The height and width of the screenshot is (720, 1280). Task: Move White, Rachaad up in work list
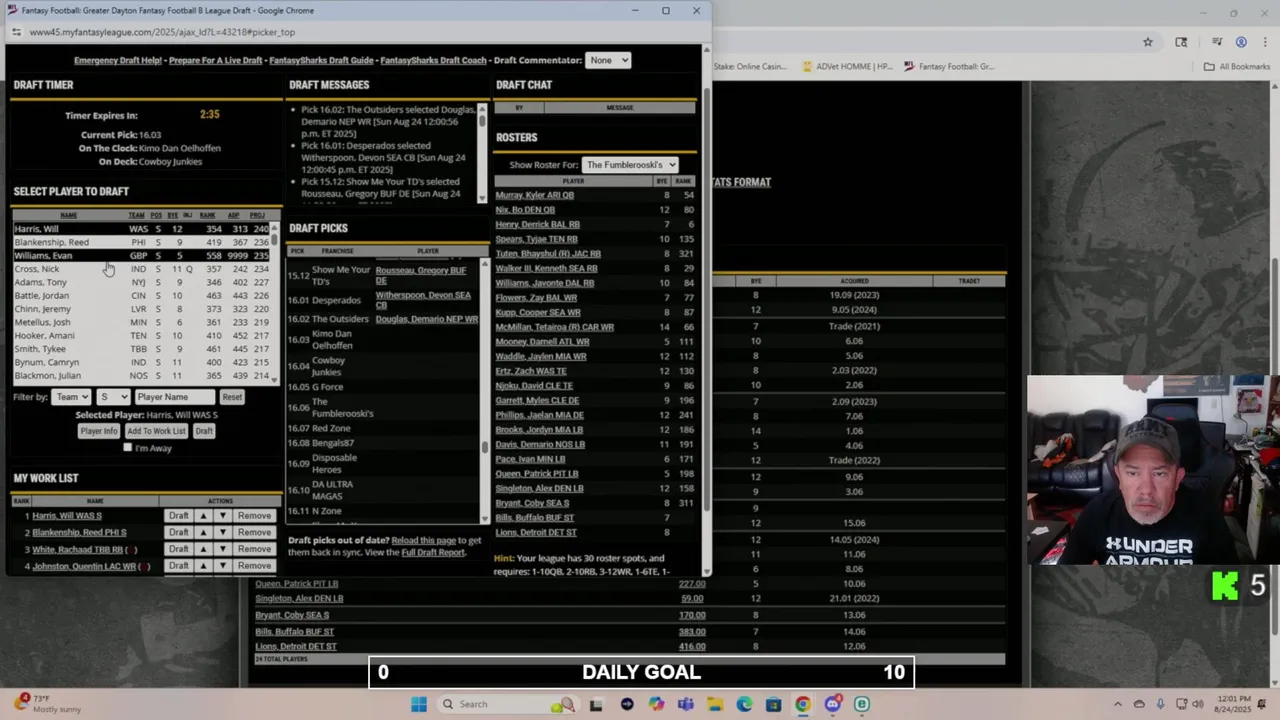pos(203,549)
